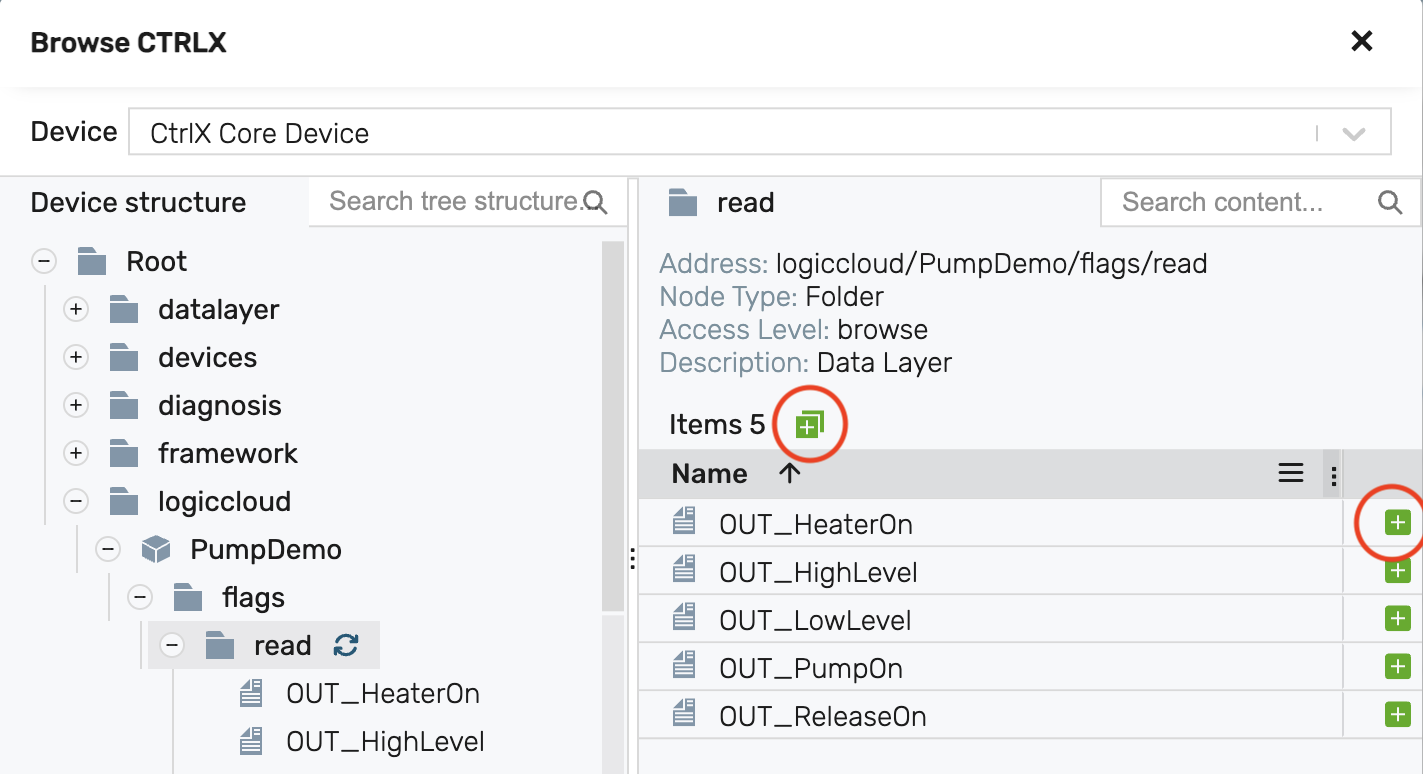
Task: Select OUT_HighLevel in the device tree
Action: point(385,742)
